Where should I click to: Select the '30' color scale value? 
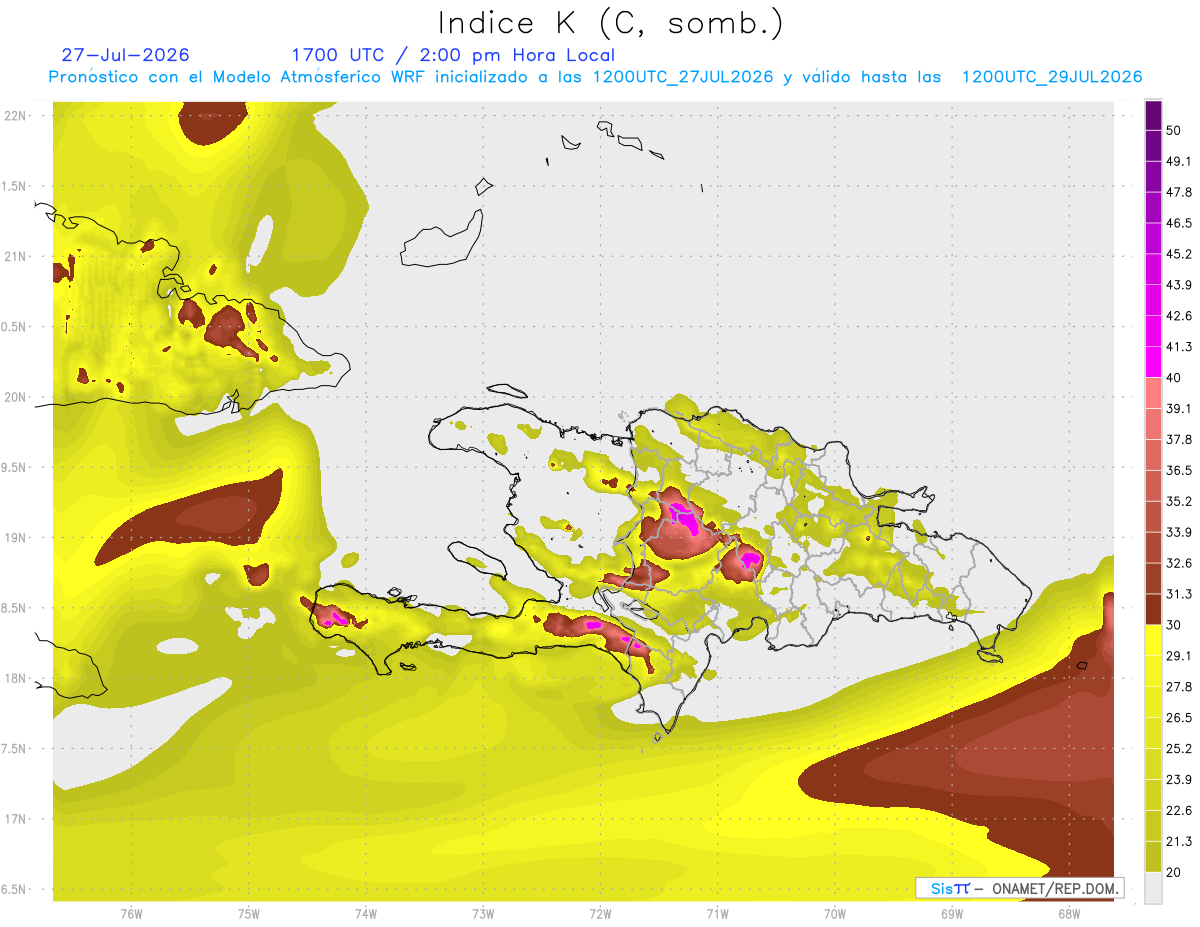(1175, 625)
